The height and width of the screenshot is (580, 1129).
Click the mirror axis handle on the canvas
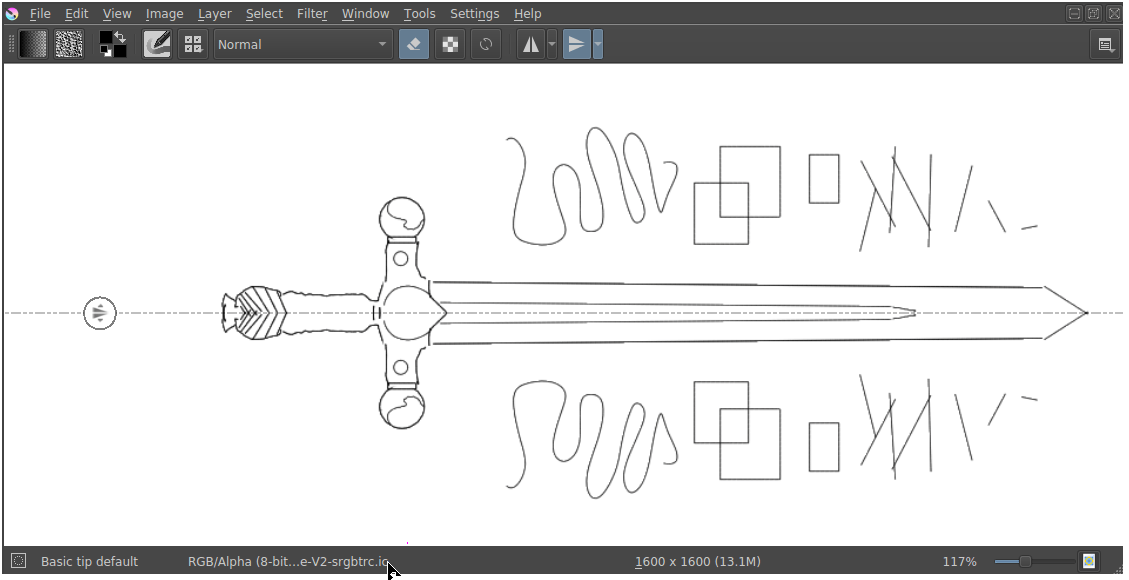coord(99,312)
